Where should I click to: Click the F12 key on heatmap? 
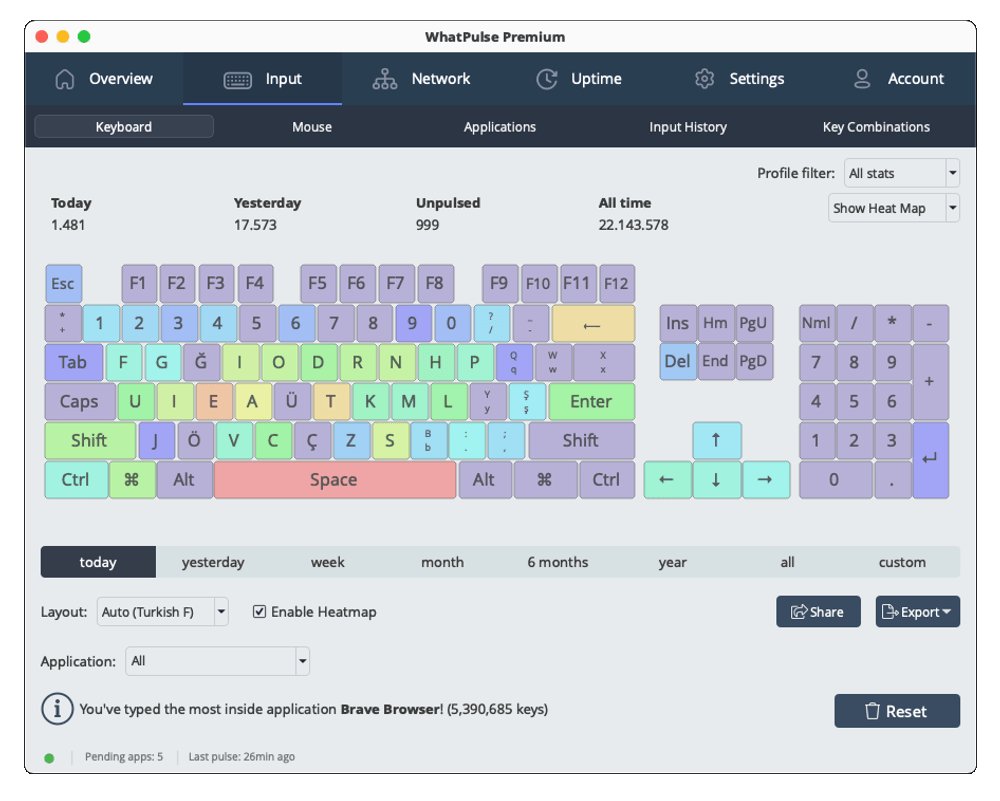[616, 283]
